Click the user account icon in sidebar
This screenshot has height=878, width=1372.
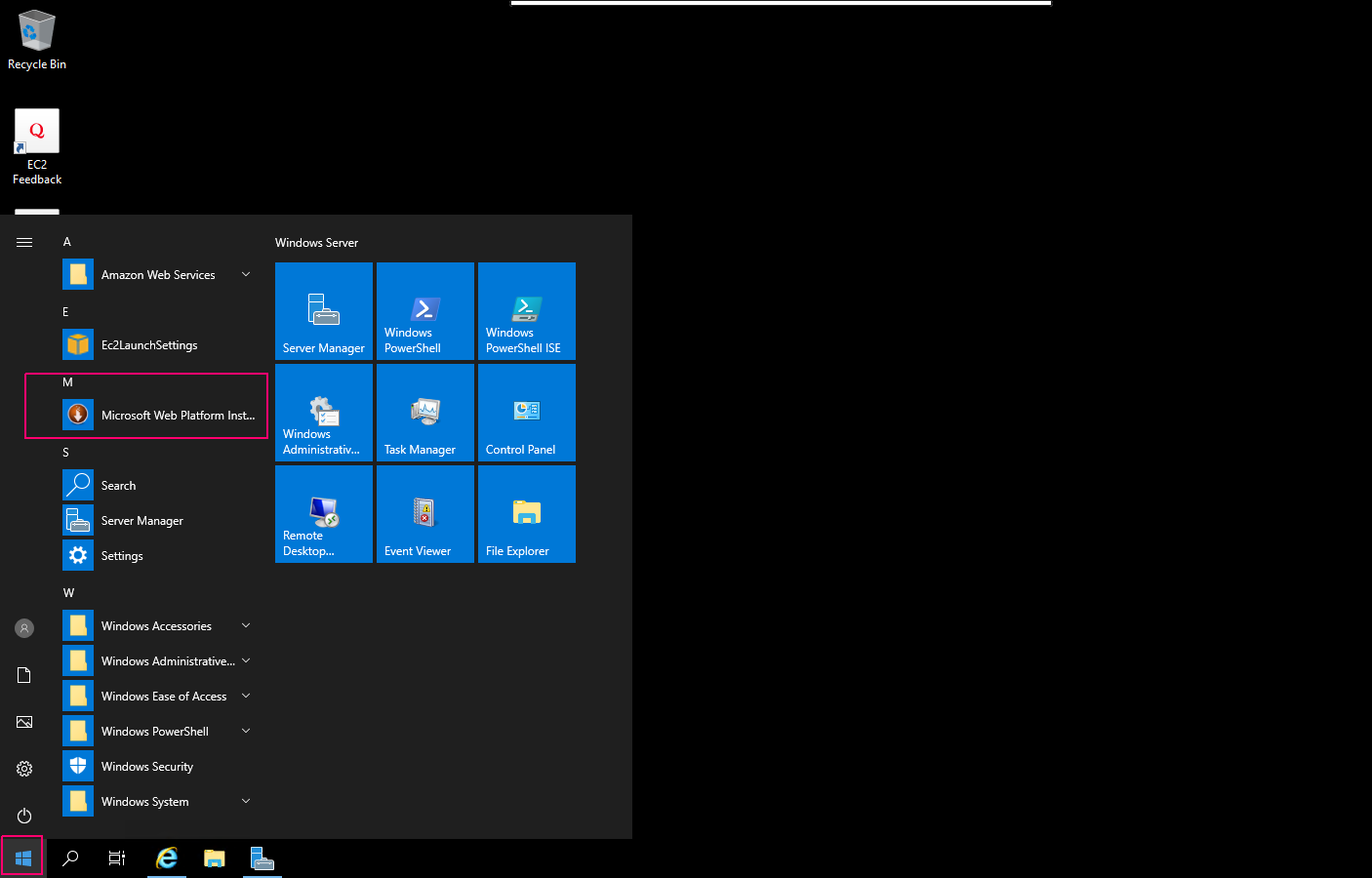click(24, 628)
